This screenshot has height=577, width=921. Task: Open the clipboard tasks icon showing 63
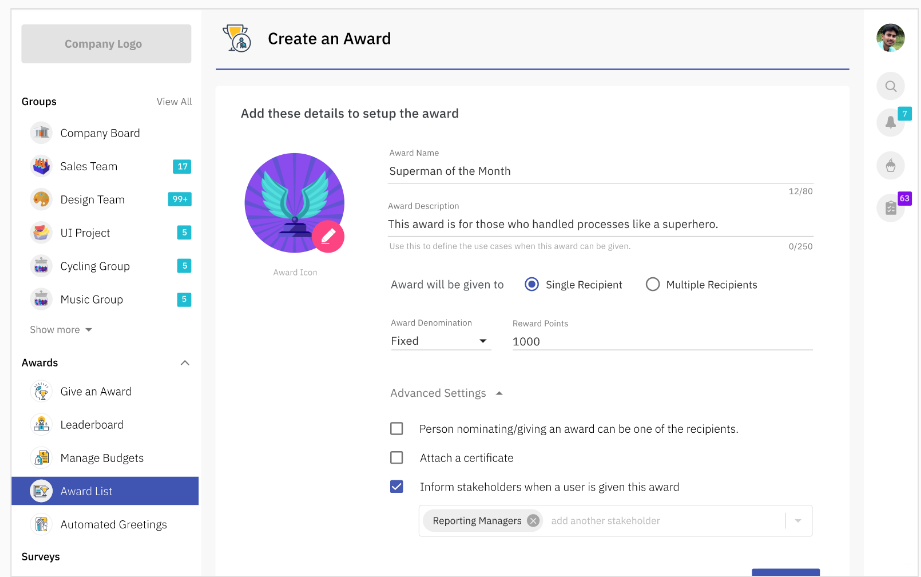[x=890, y=207]
